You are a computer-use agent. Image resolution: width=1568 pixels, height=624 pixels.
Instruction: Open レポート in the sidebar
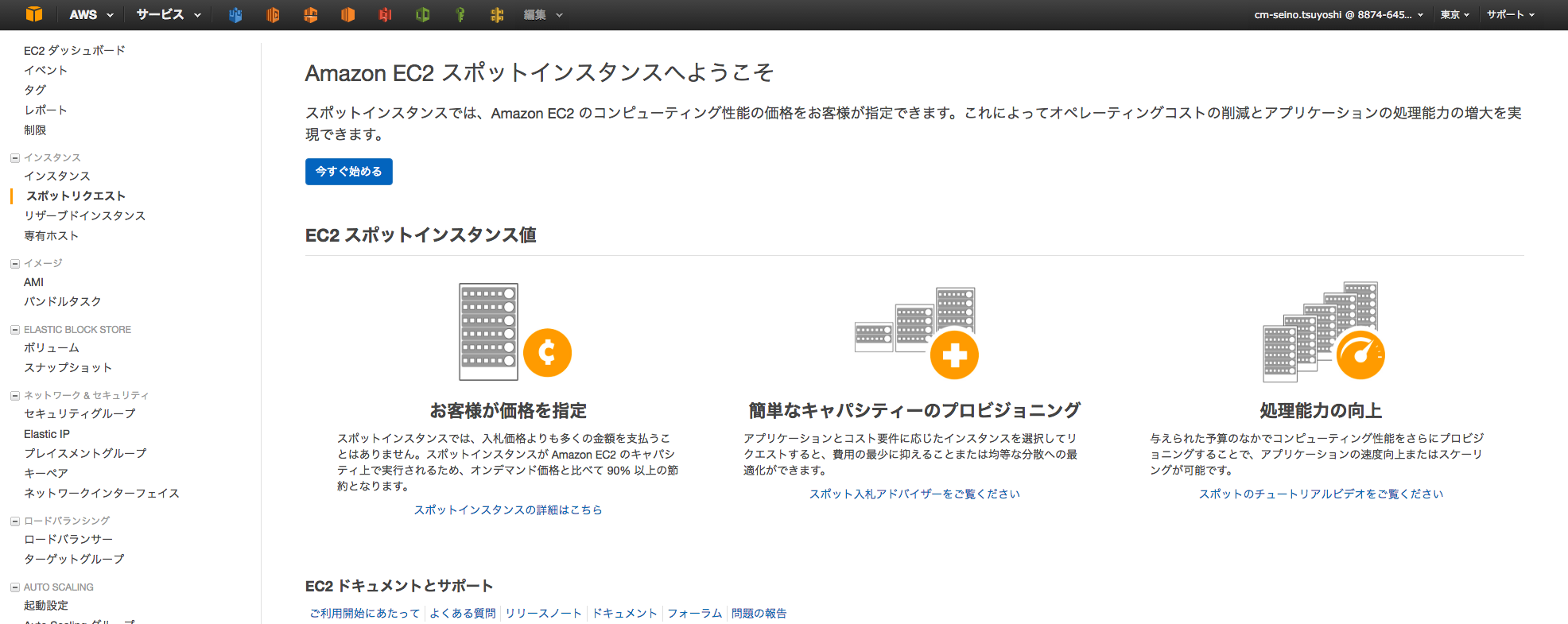pos(45,110)
